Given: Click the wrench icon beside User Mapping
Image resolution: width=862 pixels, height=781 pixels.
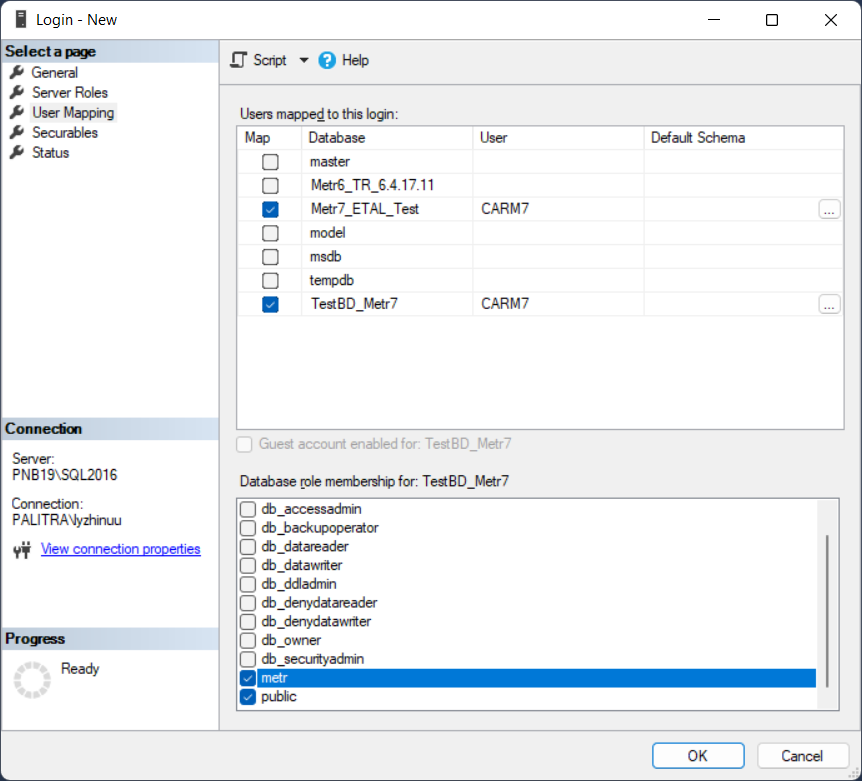Looking at the screenshot, I should [17, 112].
